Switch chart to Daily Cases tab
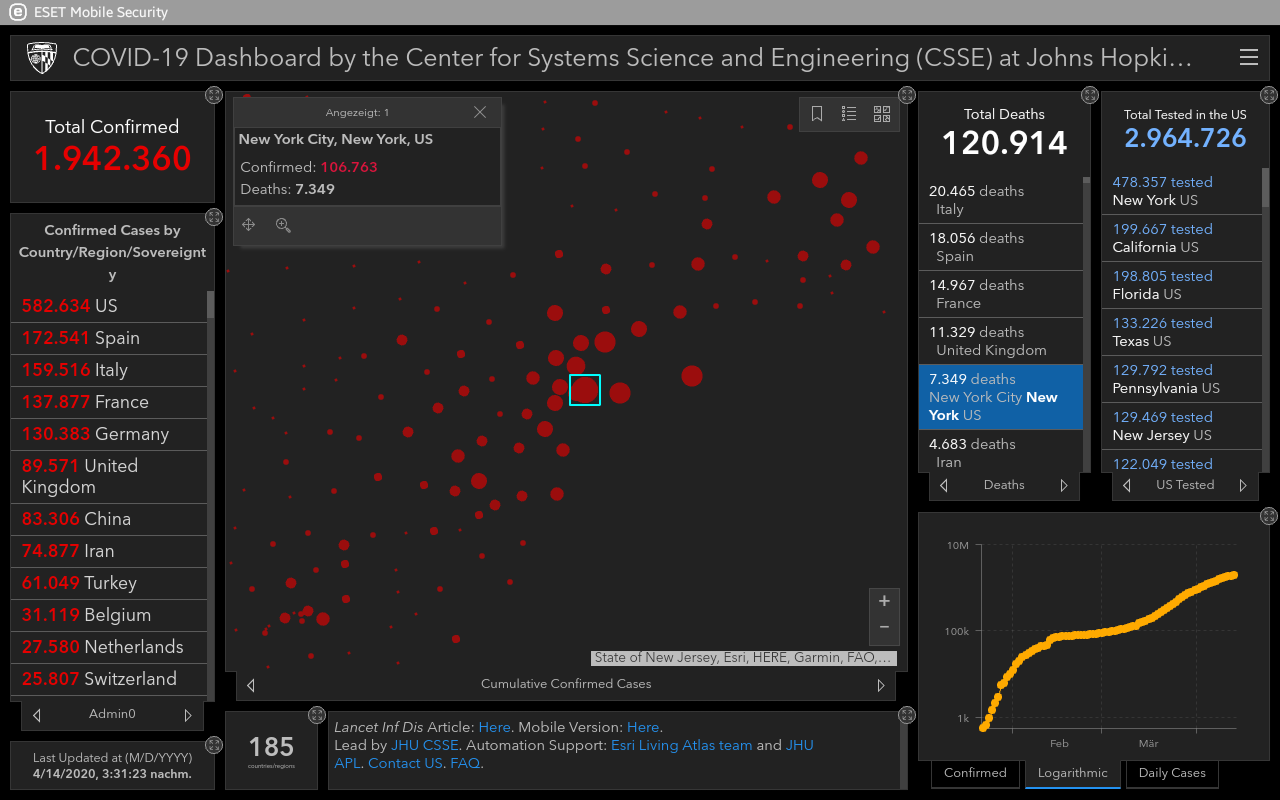 pyautogui.click(x=1172, y=773)
